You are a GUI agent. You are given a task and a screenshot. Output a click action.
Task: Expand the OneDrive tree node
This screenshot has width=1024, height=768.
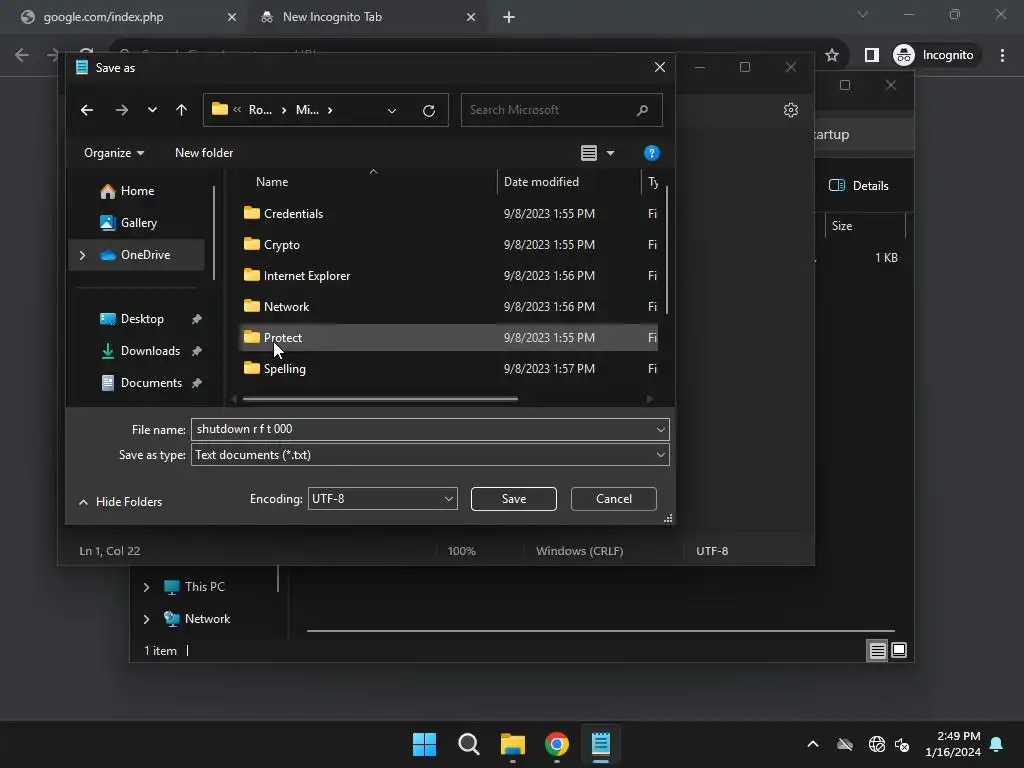click(x=82, y=255)
